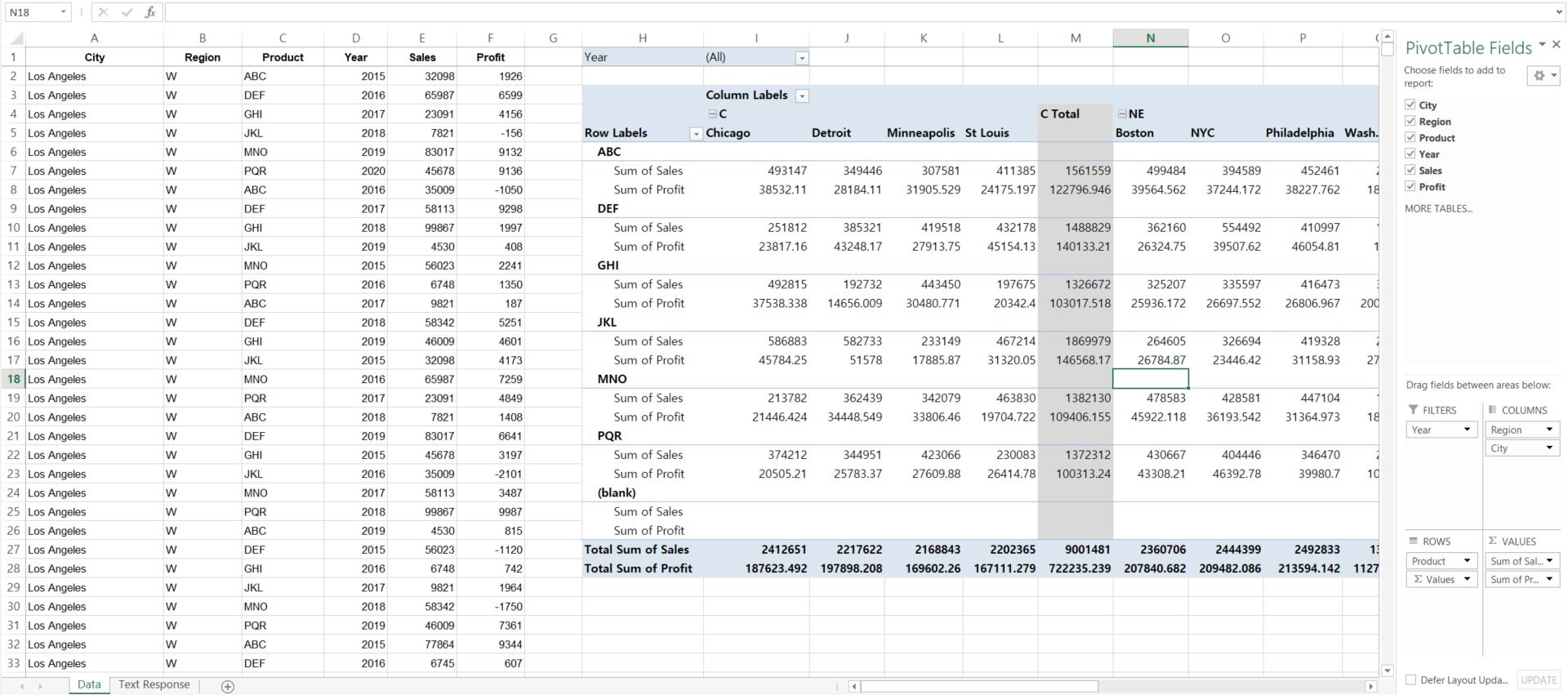Close the PivotTable Fields pane
Viewport: 1568px width, 695px height.
(x=1556, y=45)
